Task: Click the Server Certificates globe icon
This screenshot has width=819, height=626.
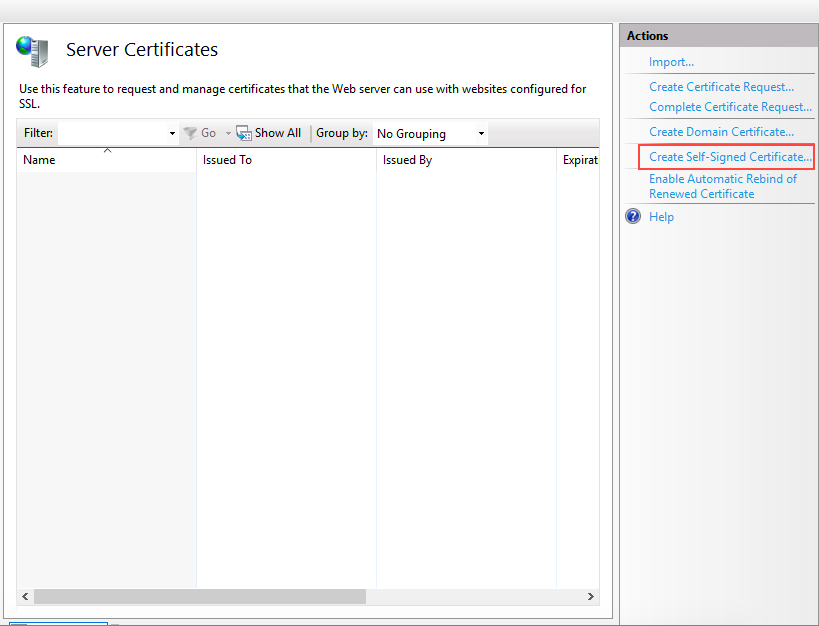Action: coord(32,51)
